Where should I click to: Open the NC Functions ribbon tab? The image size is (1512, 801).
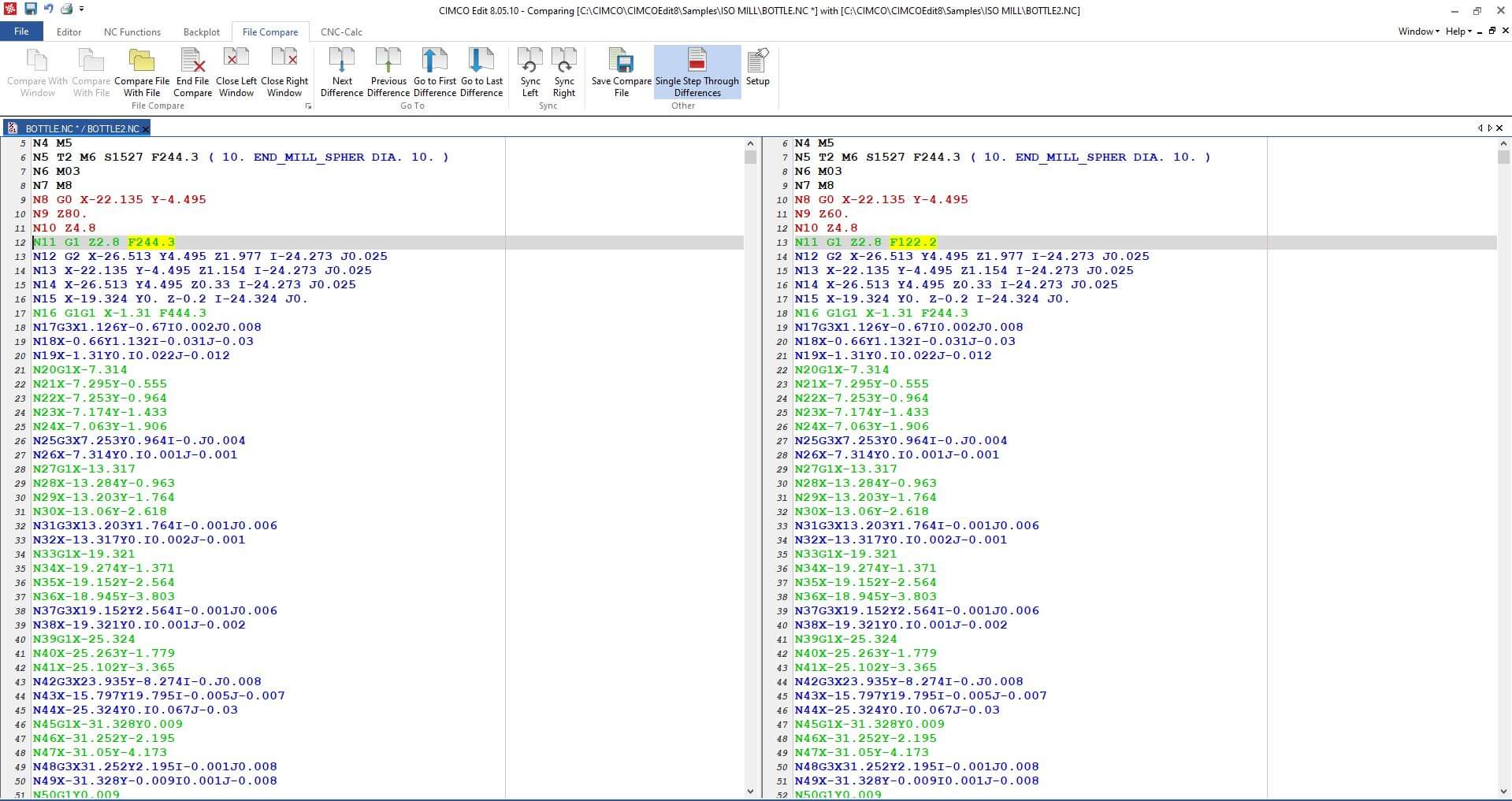pos(132,32)
